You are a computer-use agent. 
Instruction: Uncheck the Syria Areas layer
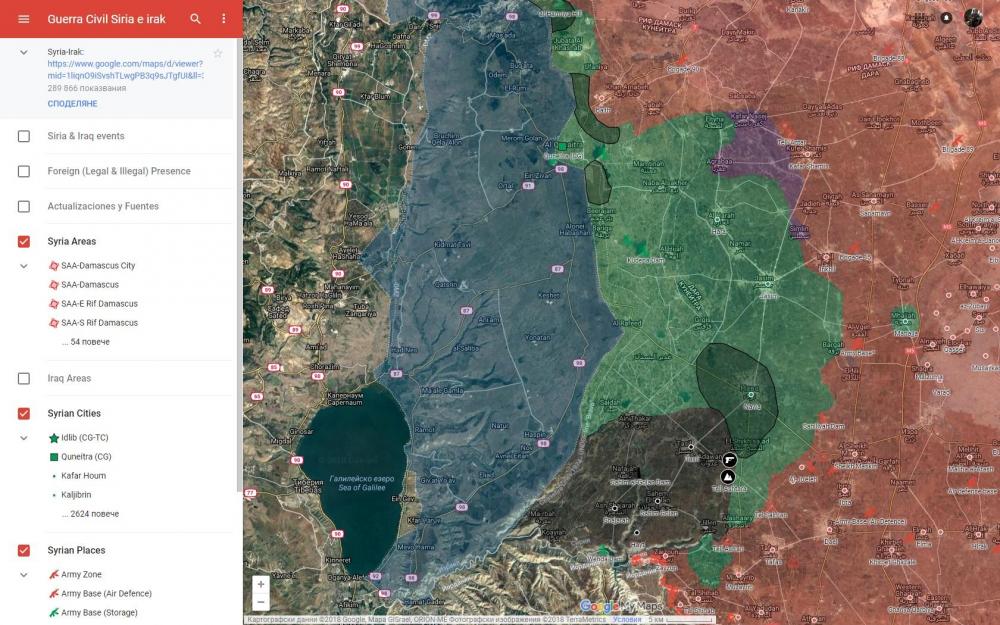24,241
